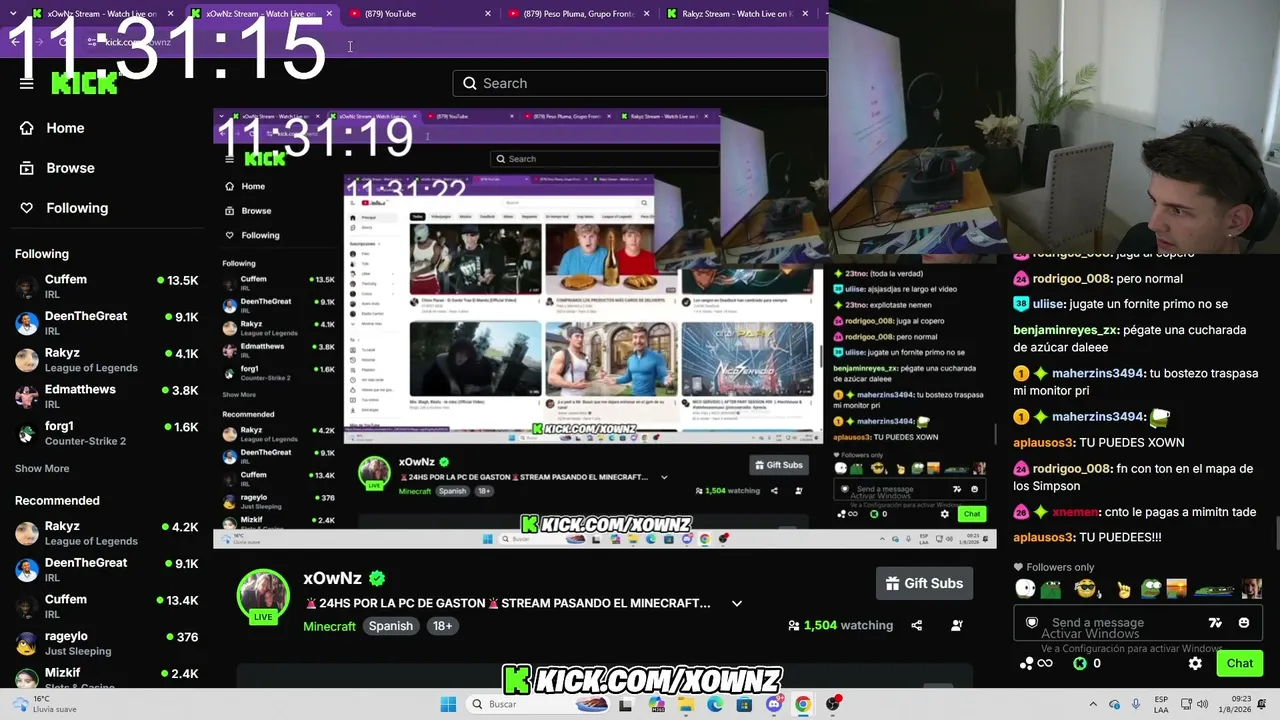The height and width of the screenshot is (720, 1280).
Task: Click the green Kick logo
Action: 84,83
